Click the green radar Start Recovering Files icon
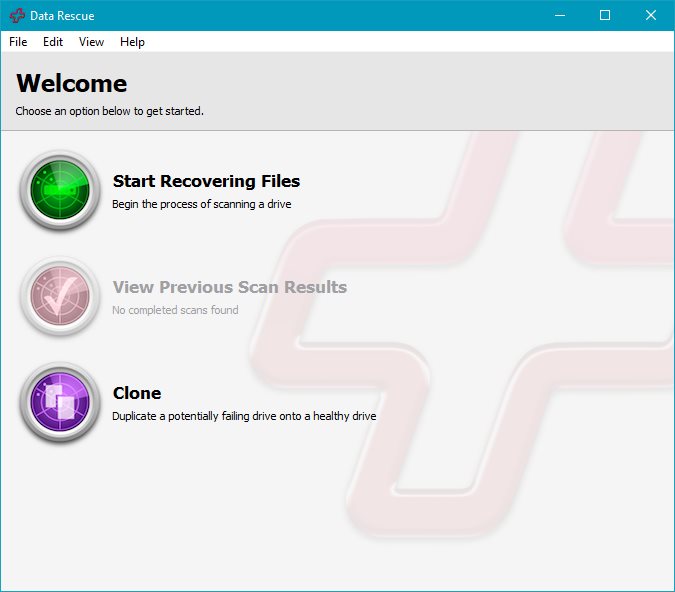Image resolution: width=675 pixels, height=592 pixels. point(60,190)
